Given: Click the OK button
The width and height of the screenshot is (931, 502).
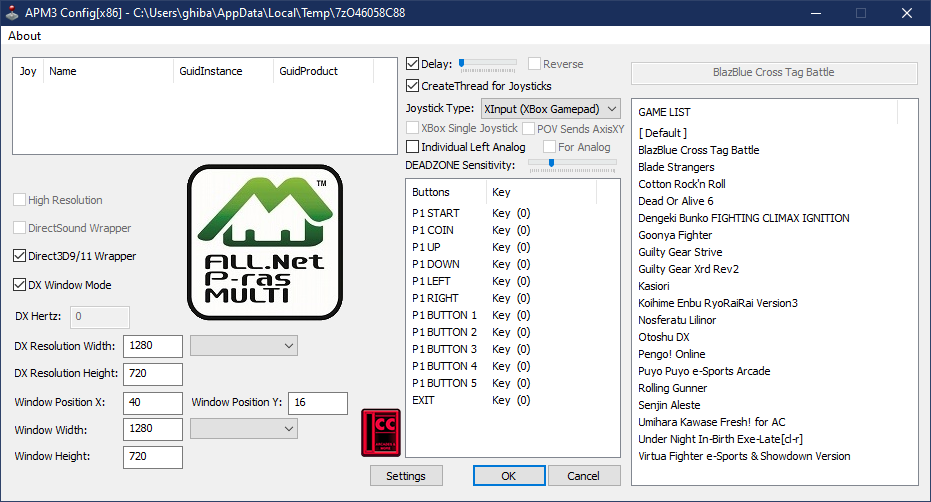Looking at the screenshot, I should (x=509, y=476).
